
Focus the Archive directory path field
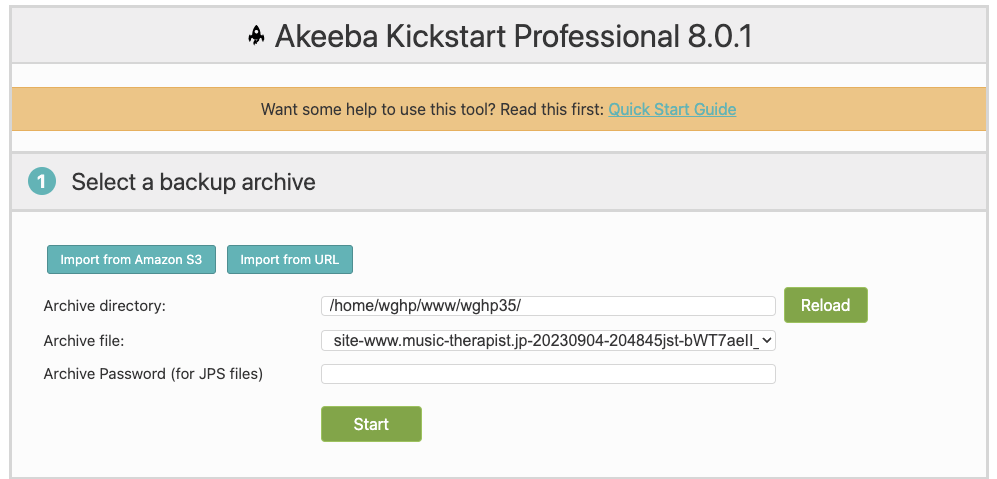548,306
